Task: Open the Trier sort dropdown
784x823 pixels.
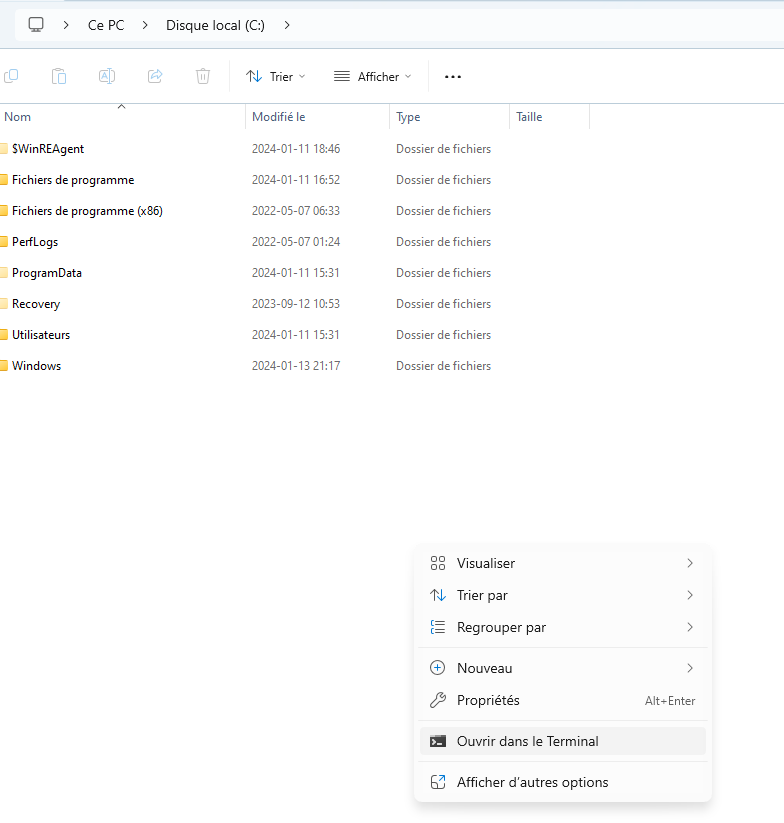Action: (276, 76)
